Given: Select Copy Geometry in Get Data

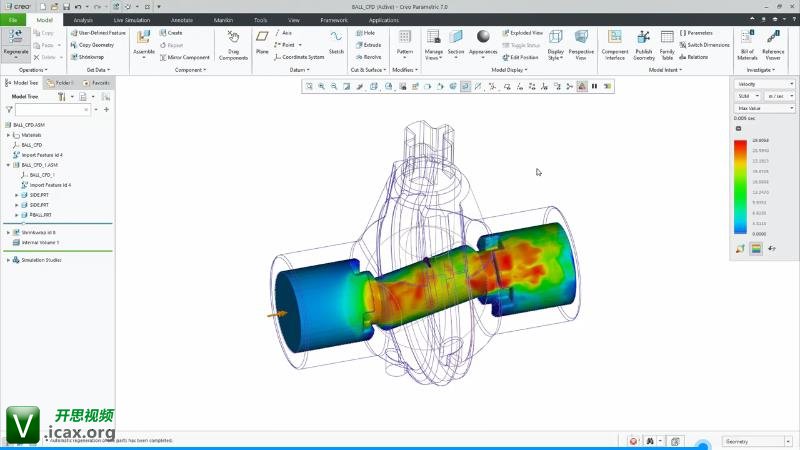Looking at the screenshot, I should pos(92,45).
